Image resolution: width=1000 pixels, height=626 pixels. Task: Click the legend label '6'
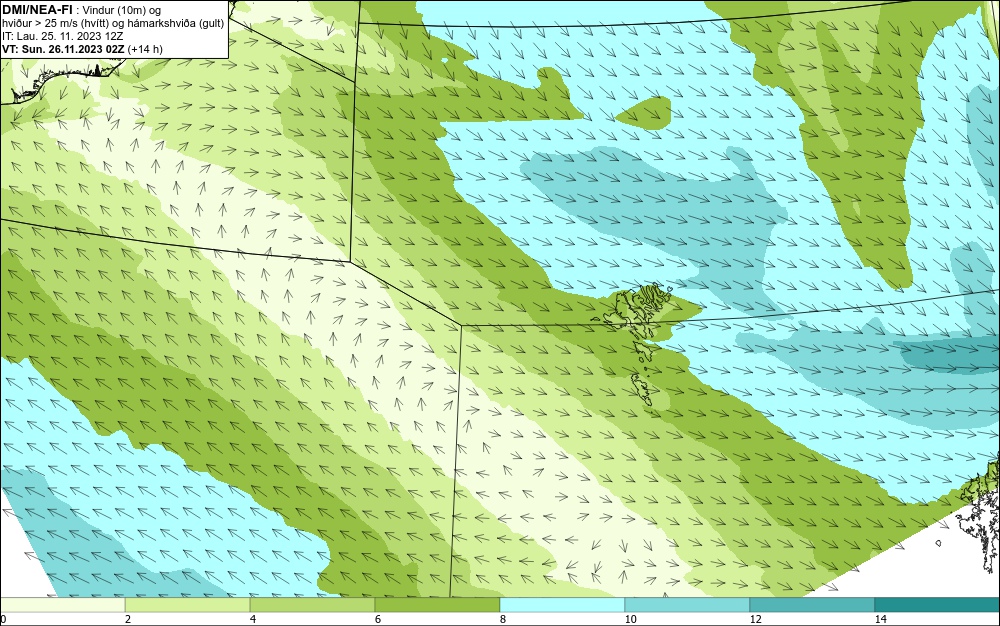coord(378,619)
